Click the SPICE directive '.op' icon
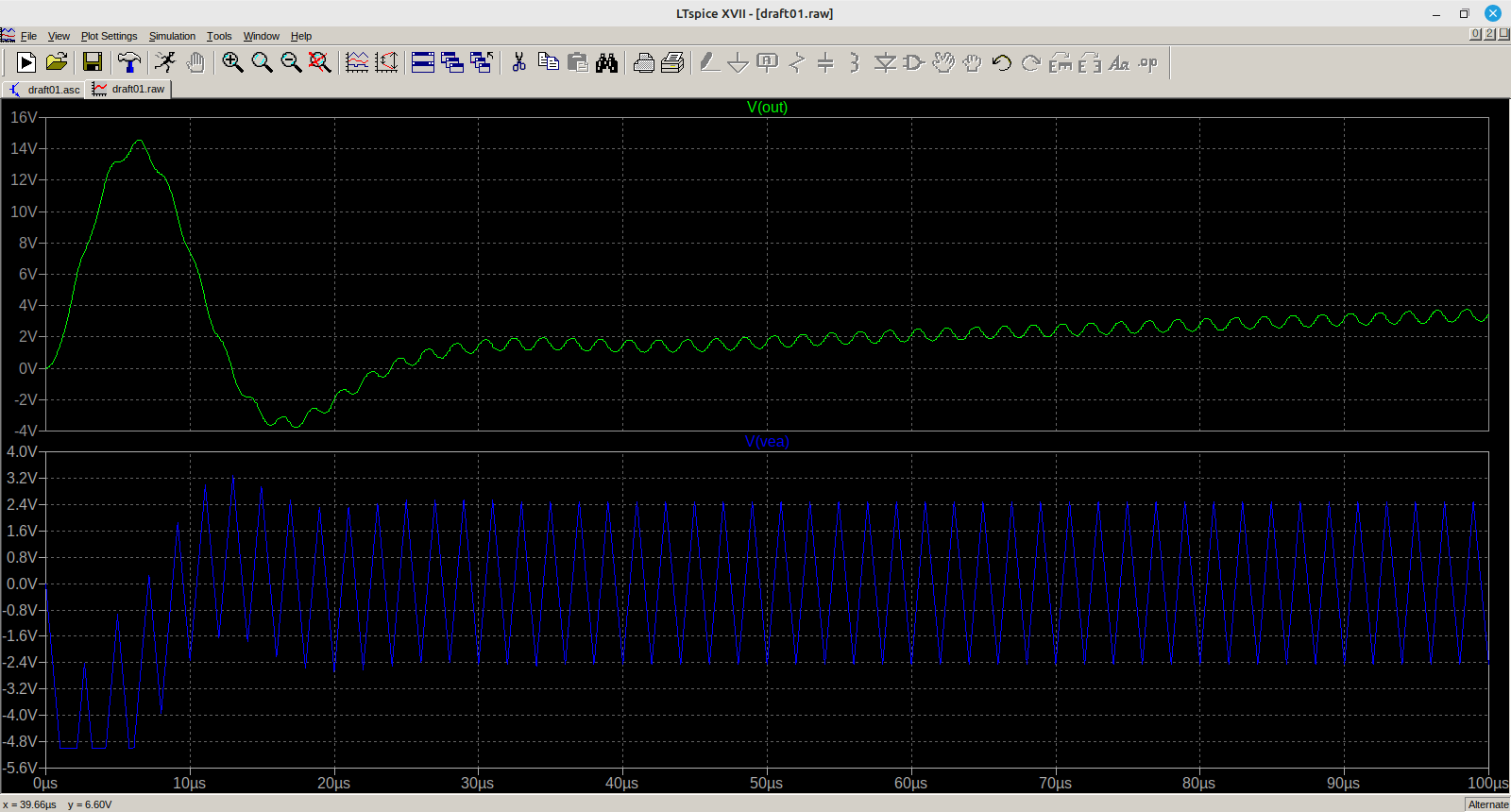Image resolution: width=1511 pixels, height=812 pixels. tap(1148, 62)
